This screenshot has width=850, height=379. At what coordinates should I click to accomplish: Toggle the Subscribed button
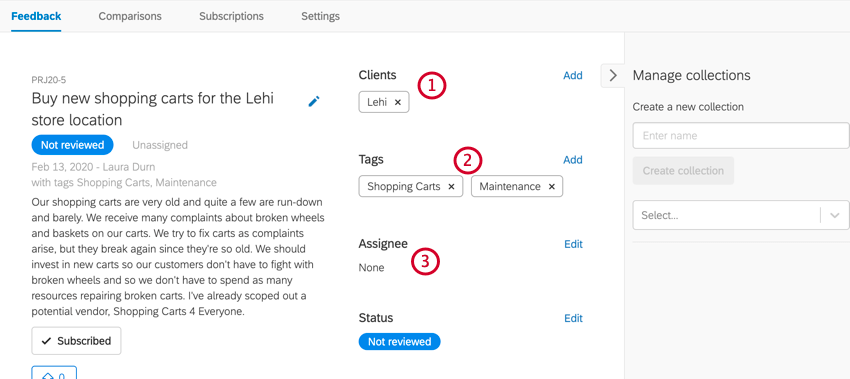[x=76, y=341]
